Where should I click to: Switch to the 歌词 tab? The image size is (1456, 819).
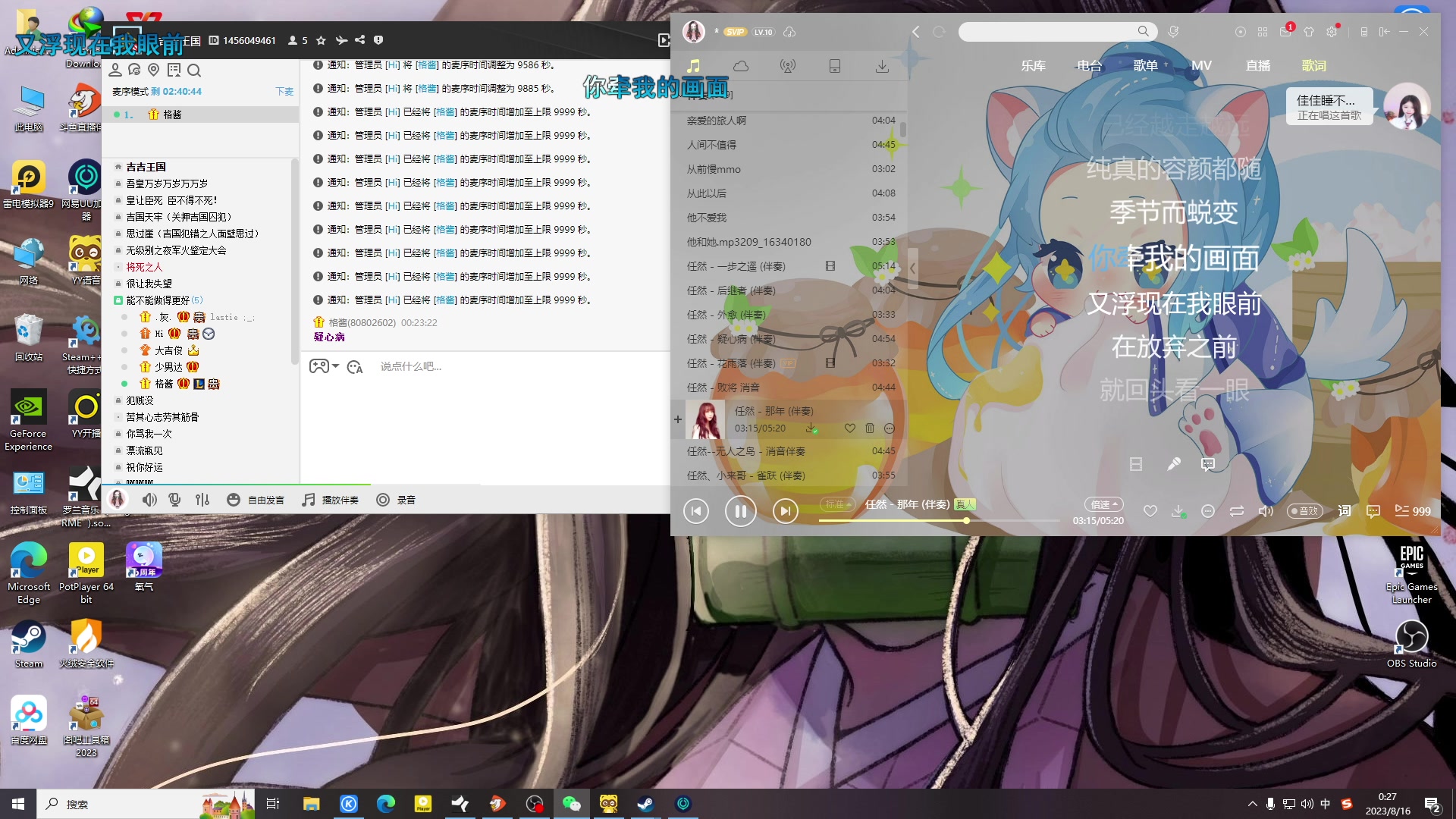1313,66
